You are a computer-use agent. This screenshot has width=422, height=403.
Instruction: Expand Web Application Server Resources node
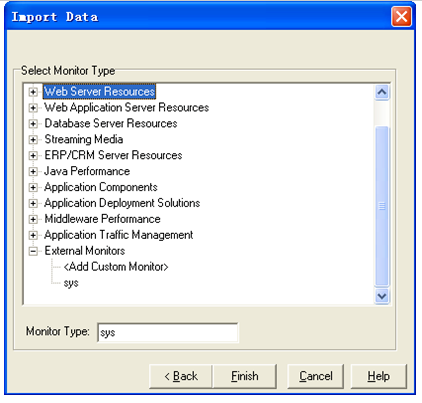tap(33, 108)
